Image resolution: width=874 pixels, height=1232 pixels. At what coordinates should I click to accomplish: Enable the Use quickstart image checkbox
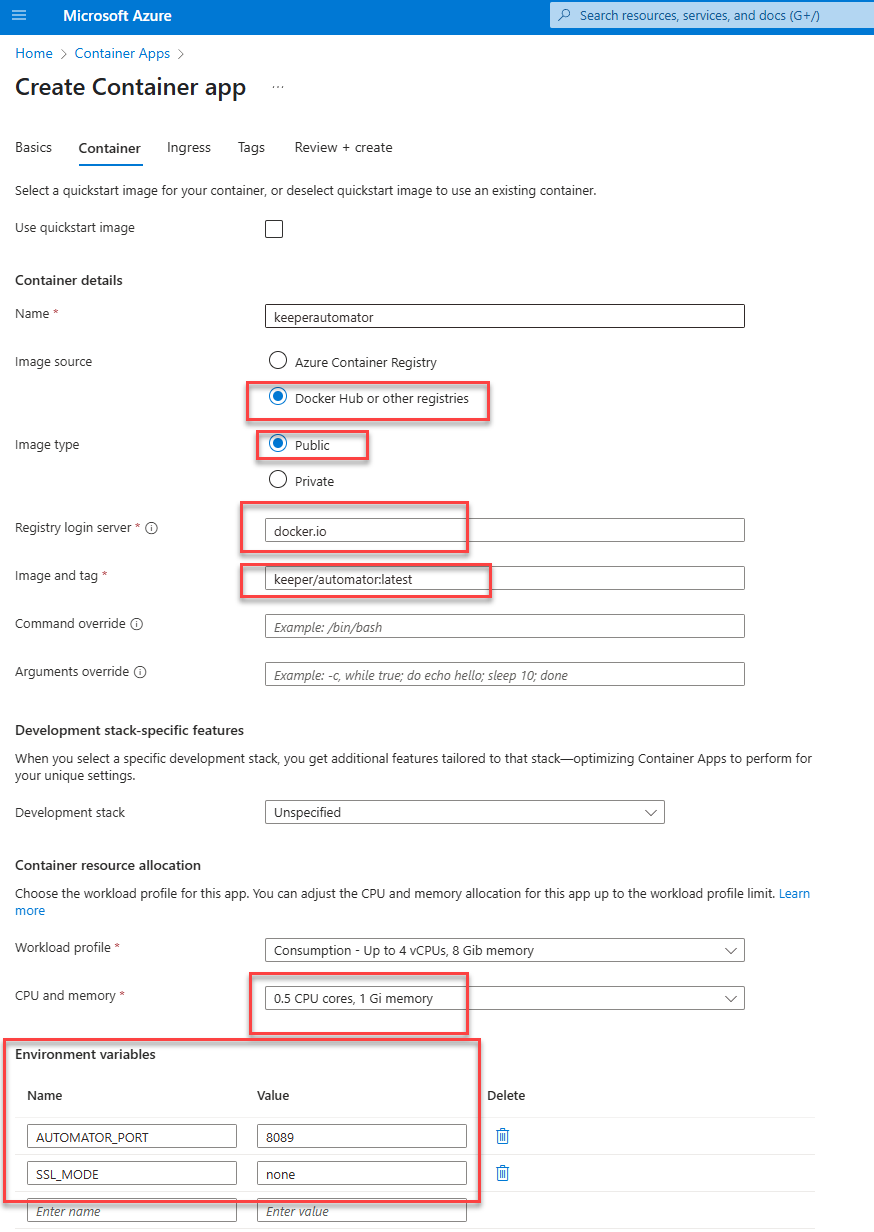point(274,229)
